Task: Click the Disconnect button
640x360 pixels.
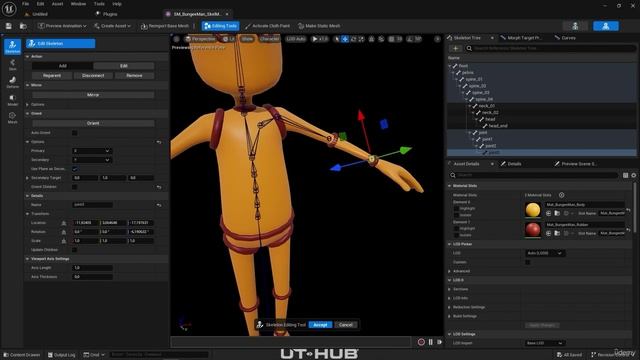Action: [93, 76]
